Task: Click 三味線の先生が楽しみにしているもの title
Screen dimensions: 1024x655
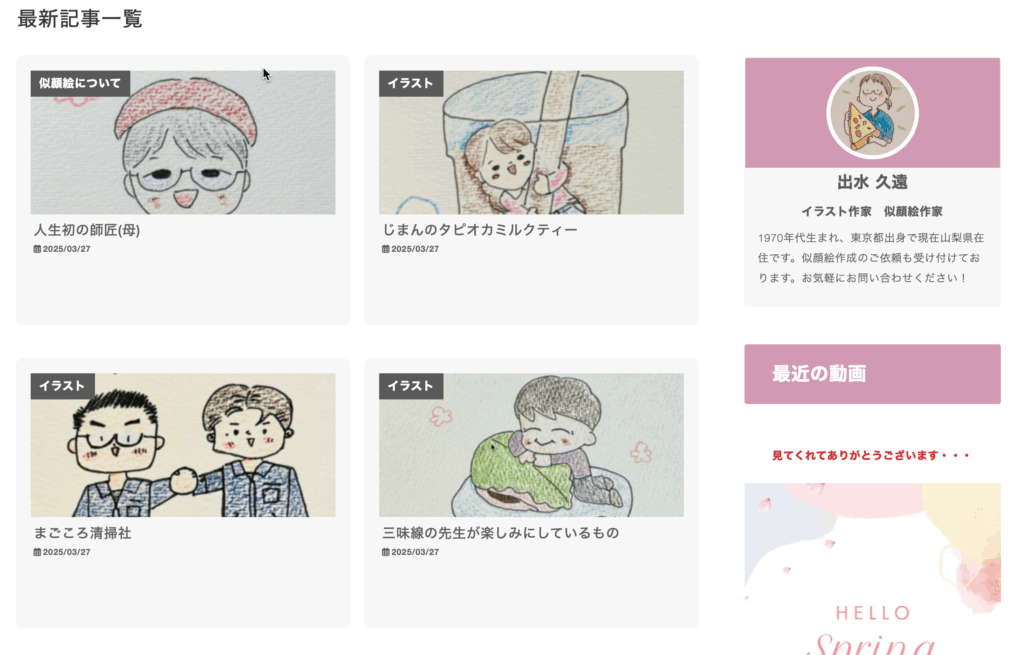Action: pos(500,533)
